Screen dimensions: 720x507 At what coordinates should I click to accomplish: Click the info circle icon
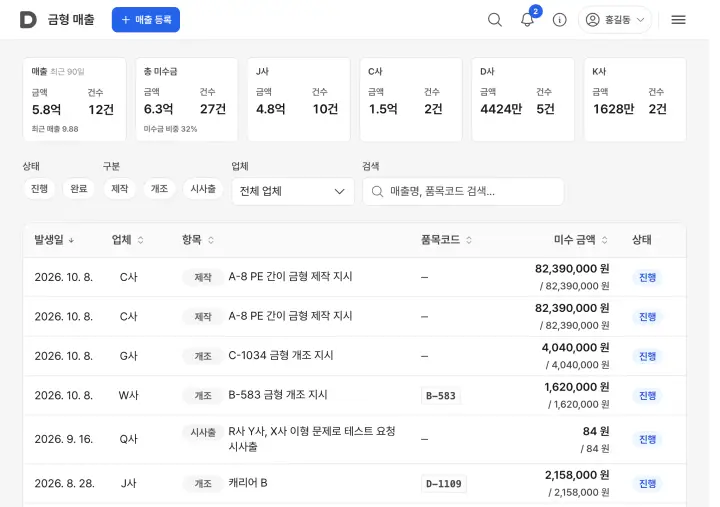pos(559,20)
